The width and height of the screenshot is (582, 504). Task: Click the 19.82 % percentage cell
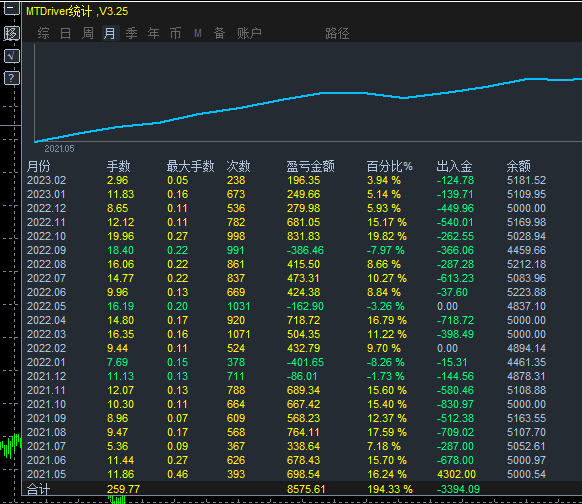click(387, 236)
